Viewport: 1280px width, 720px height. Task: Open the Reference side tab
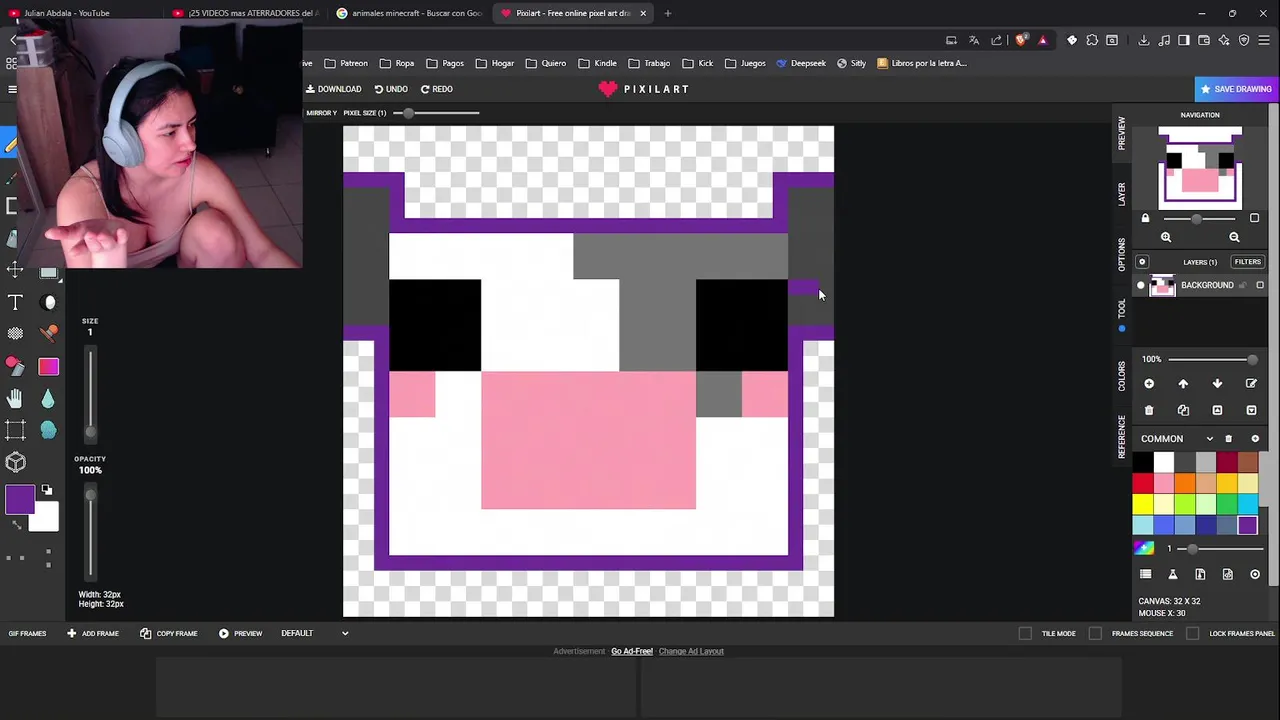1122,437
